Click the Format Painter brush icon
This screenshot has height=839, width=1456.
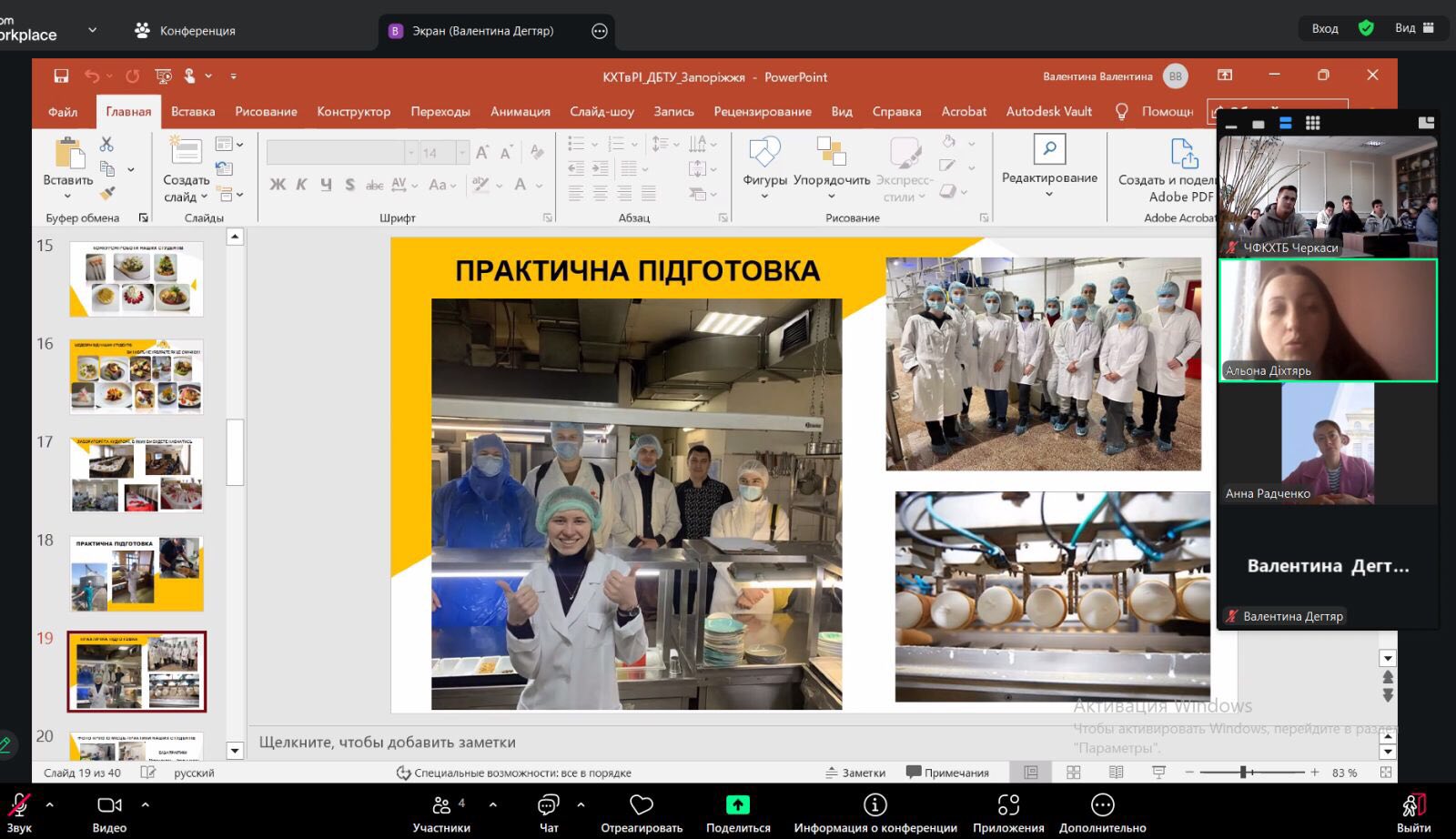pos(107,193)
